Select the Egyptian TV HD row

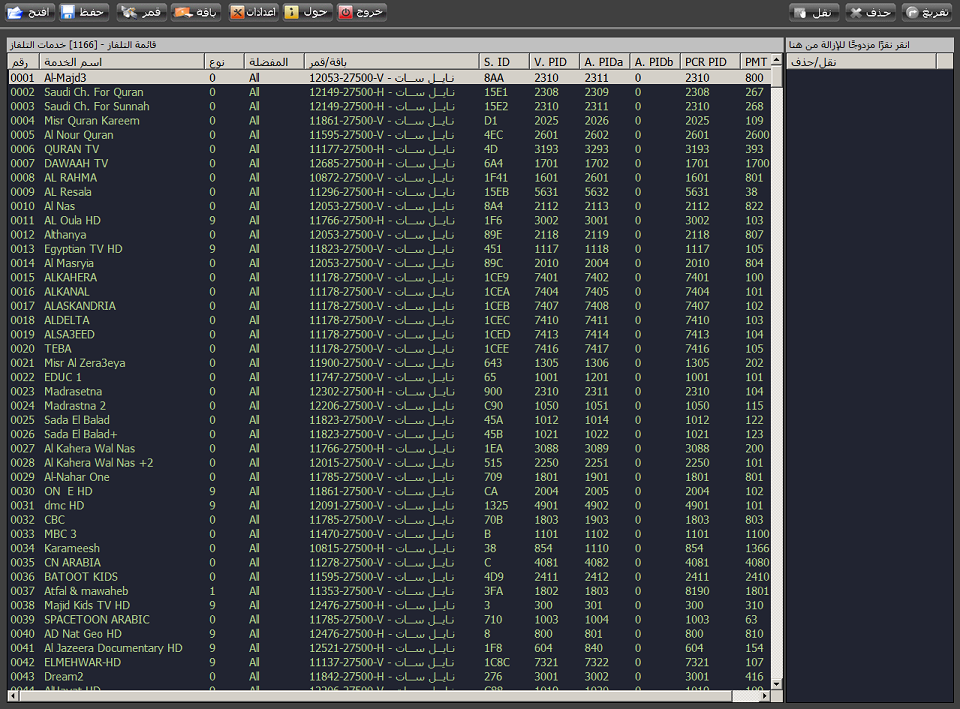pyautogui.click(x=389, y=249)
